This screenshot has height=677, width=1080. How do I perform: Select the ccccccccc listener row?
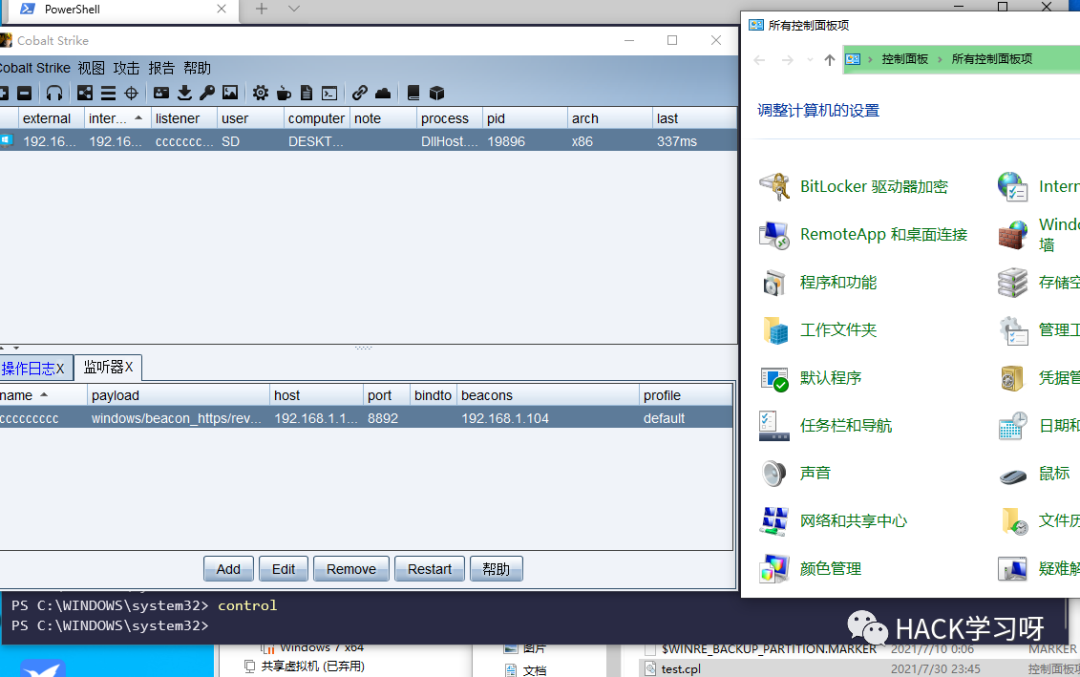coord(366,418)
